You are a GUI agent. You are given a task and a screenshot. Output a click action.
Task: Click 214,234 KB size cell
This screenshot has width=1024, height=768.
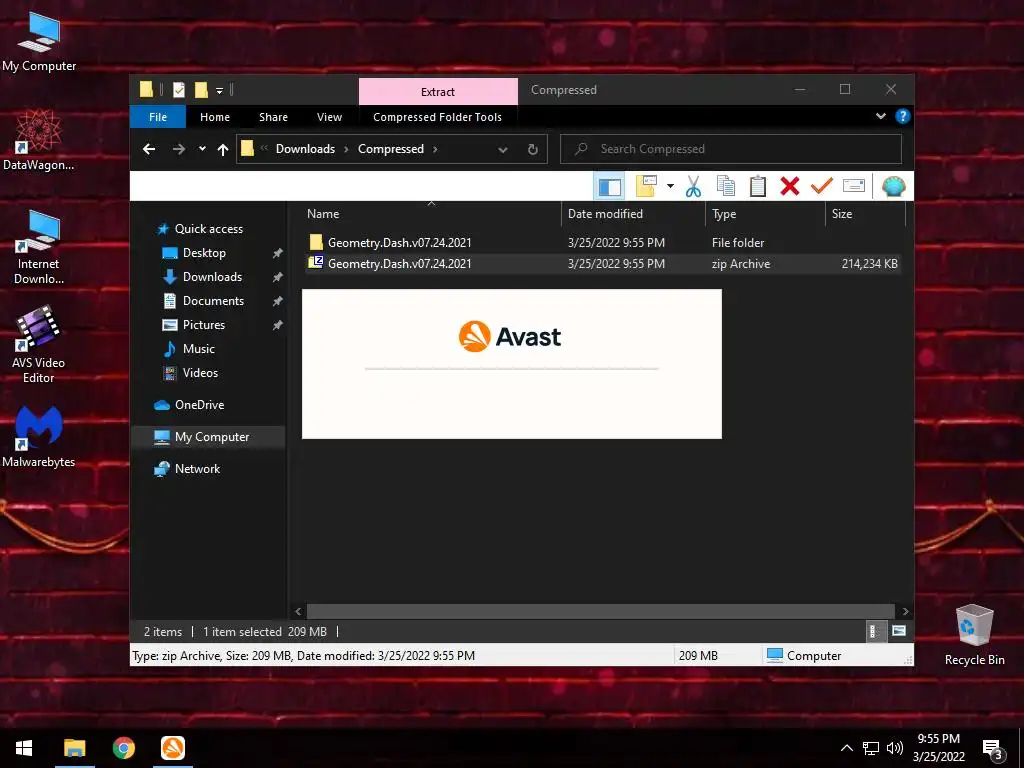click(x=869, y=264)
